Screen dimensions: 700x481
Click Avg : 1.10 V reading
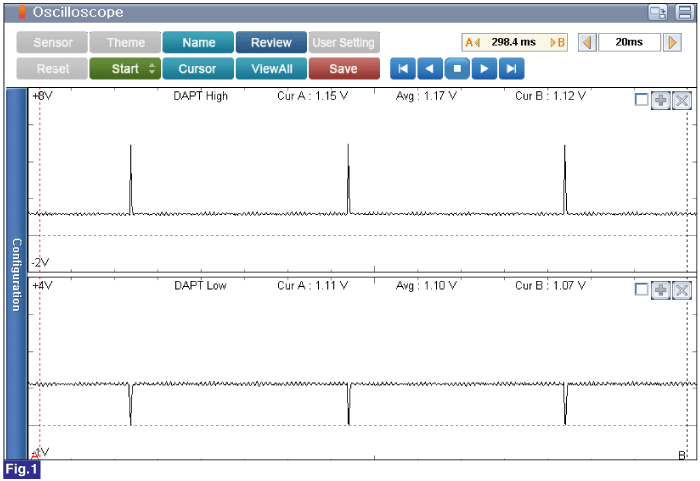[426, 286]
